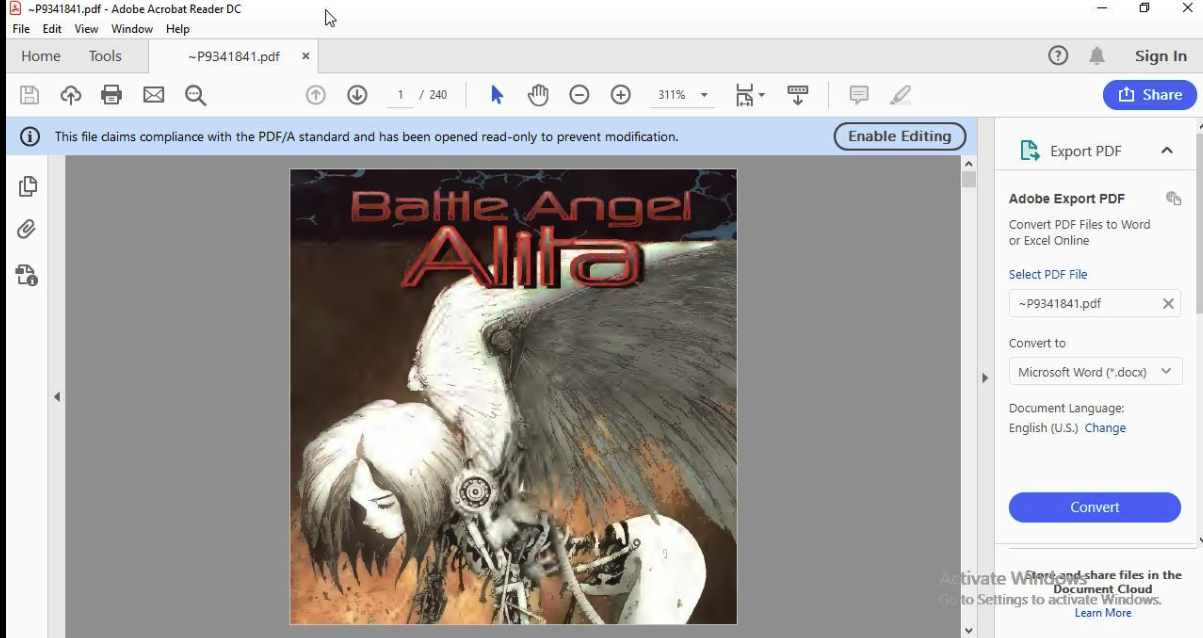Select the ~P9341841.pdf document tab
Image resolution: width=1203 pixels, height=638 pixels.
(234, 56)
